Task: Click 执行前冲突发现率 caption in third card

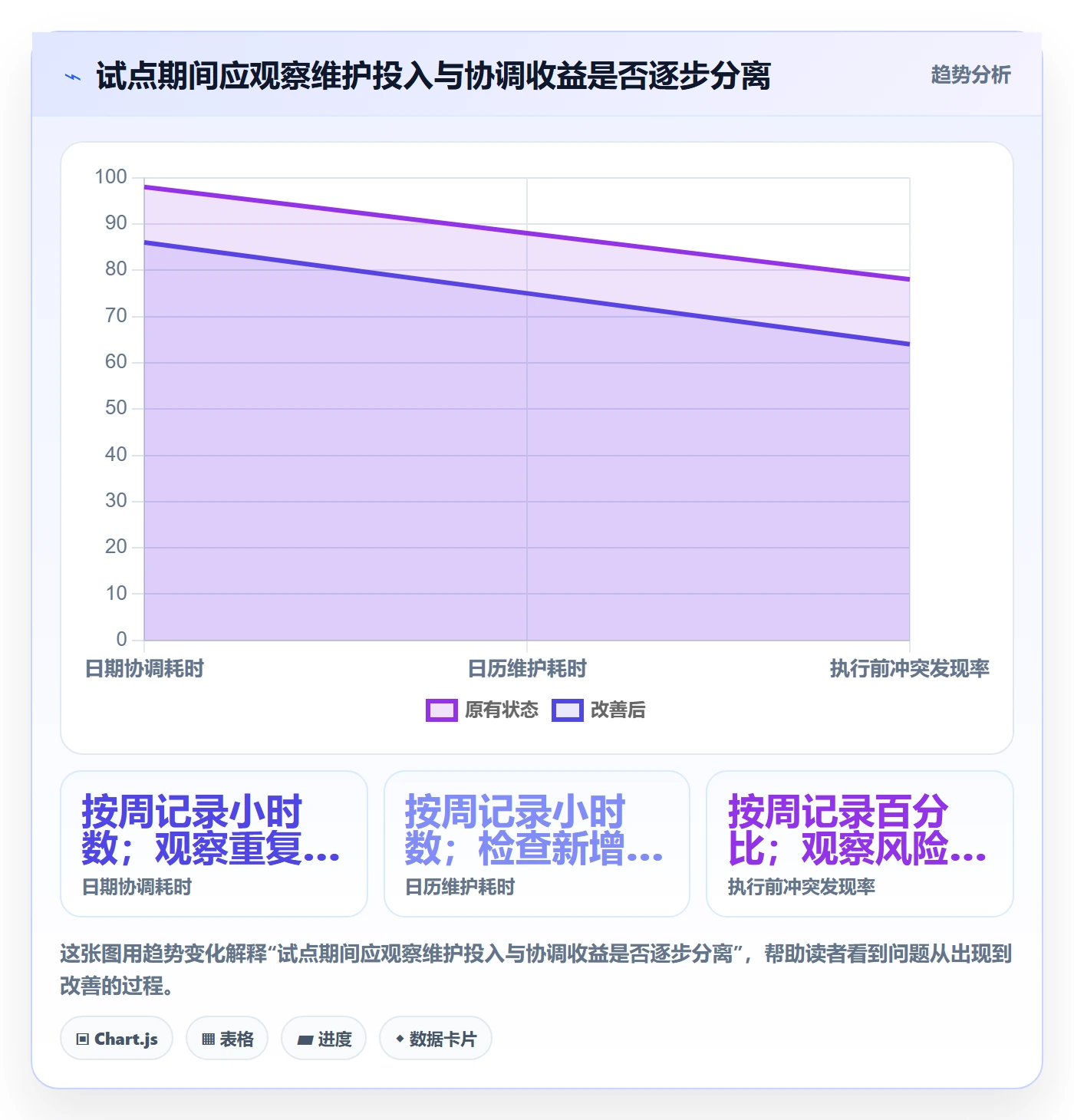Action: (802, 888)
